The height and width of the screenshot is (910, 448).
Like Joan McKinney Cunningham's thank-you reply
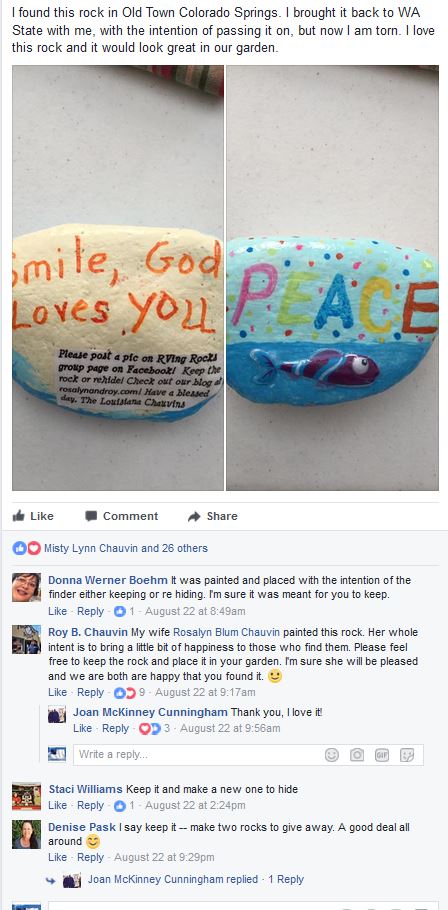click(82, 728)
